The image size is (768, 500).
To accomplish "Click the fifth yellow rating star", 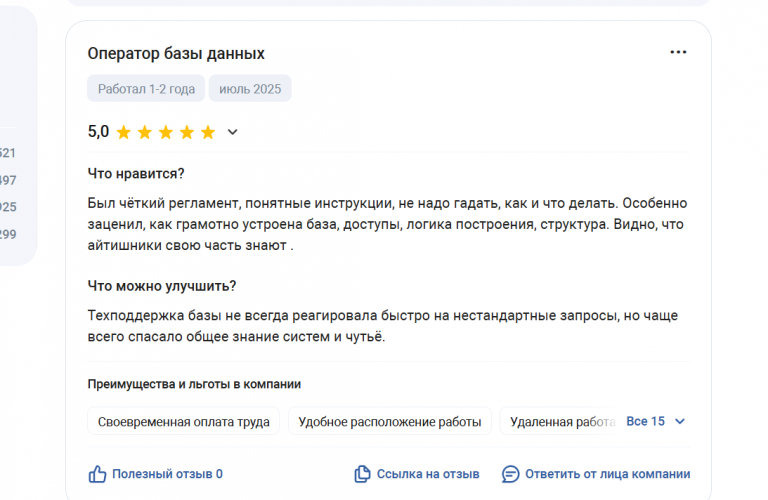I will (208, 132).
